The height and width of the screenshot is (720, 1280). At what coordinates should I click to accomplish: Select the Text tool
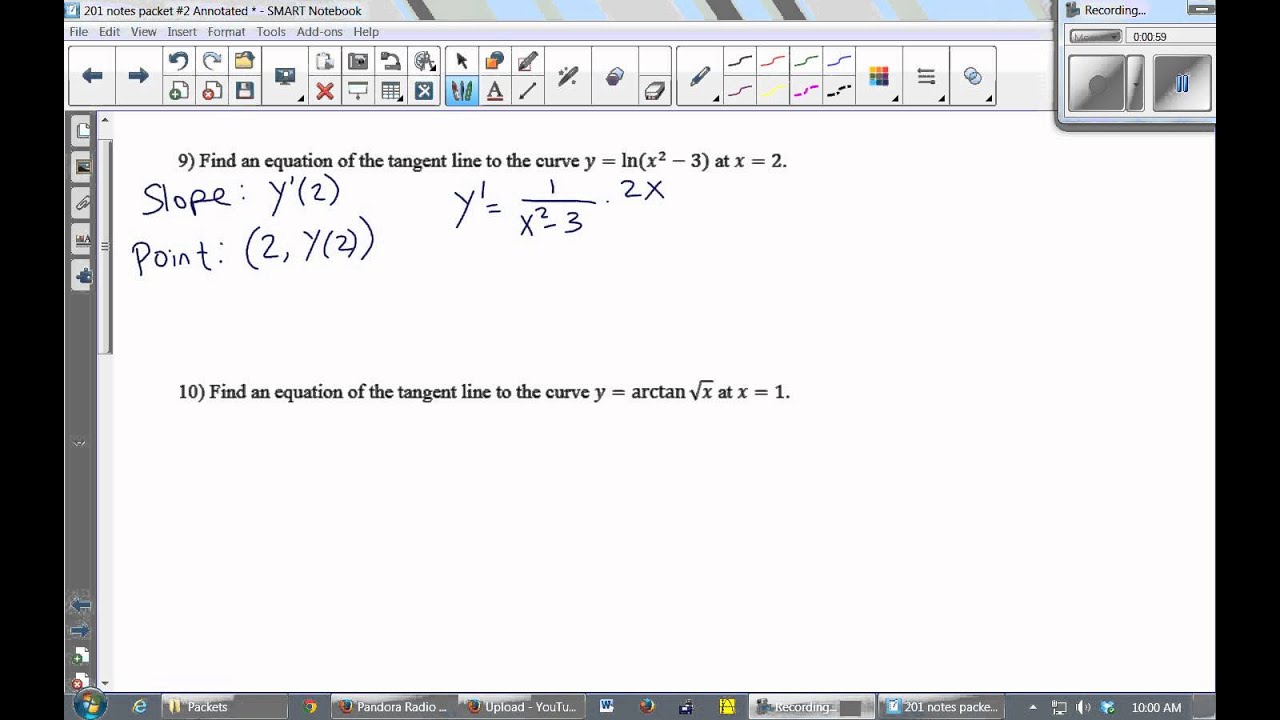point(494,91)
